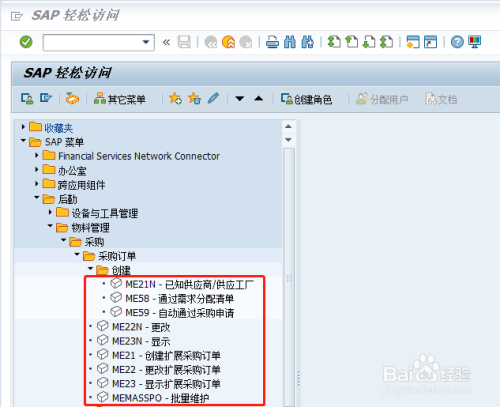Click the Save diskette icon
Viewport: 500px width, 407px height.
184,42
